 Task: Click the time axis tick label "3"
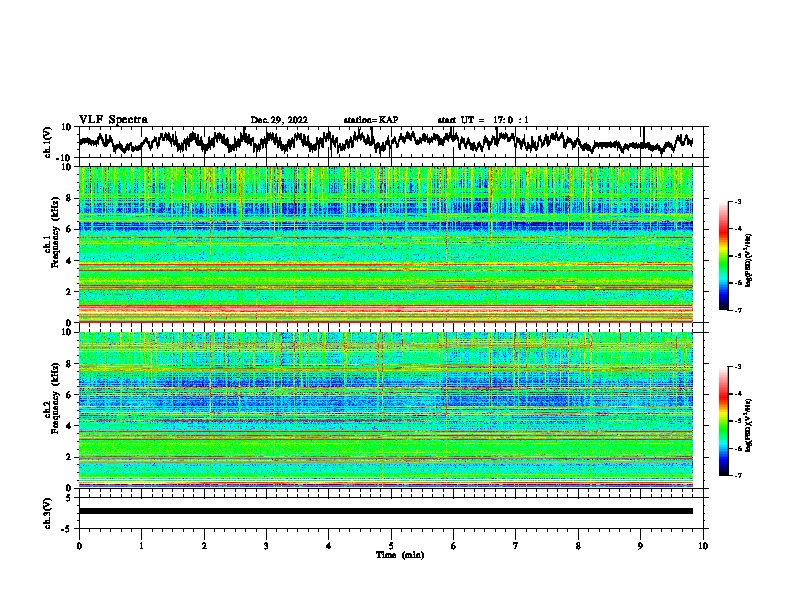pyautogui.click(x=266, y=546)
